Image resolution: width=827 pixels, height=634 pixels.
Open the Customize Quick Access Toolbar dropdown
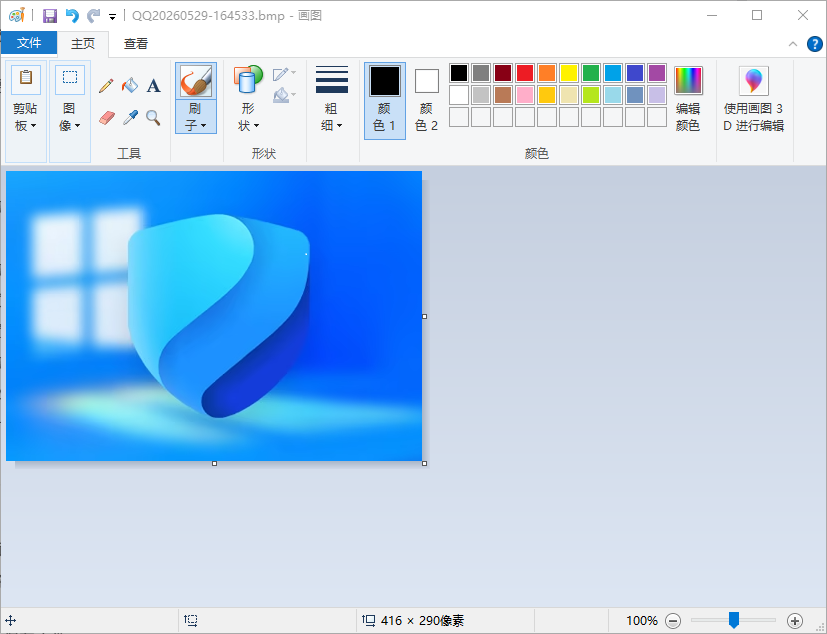click(112, 17)
